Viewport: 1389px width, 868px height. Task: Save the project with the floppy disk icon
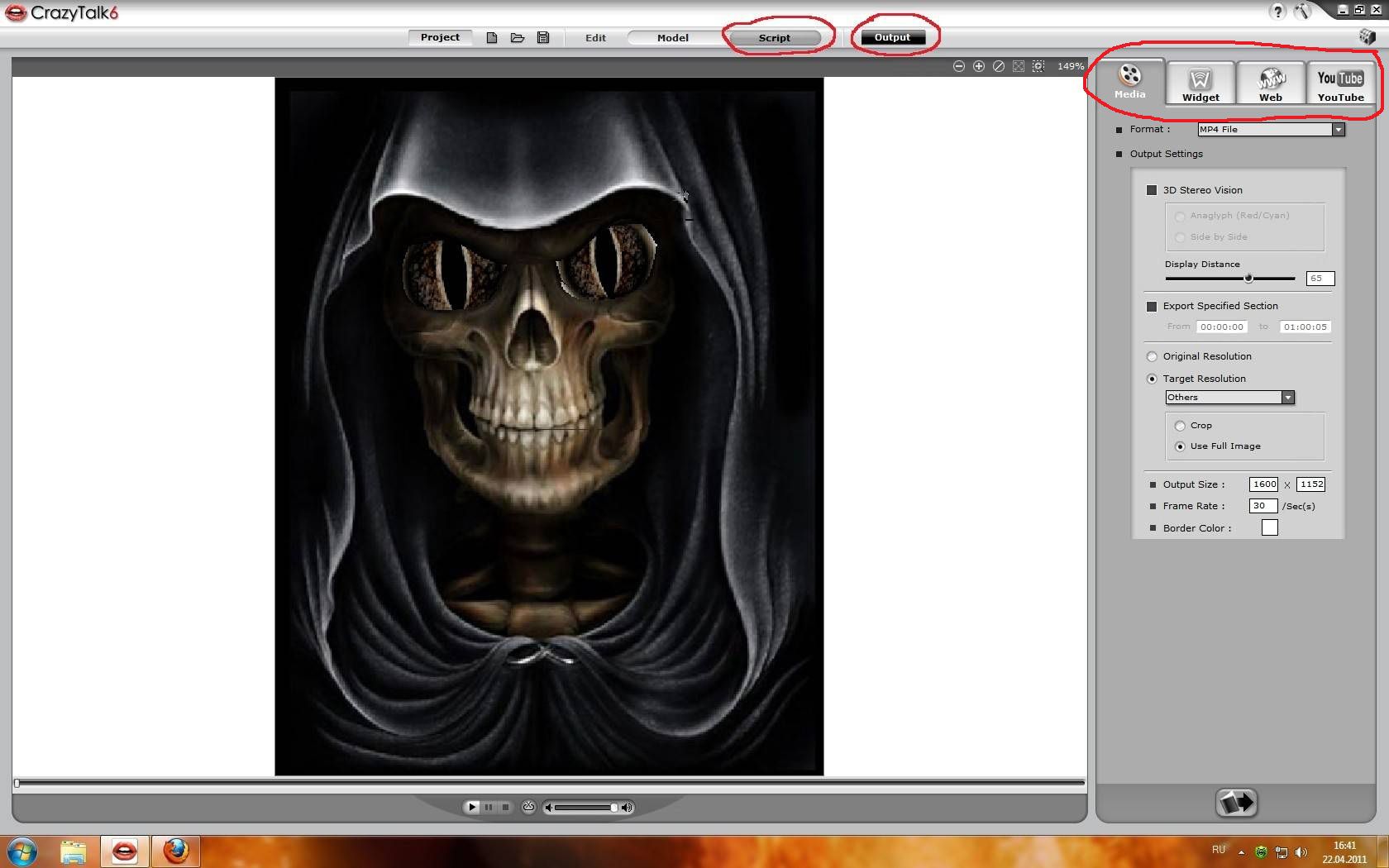pyautogui.click(x=543, y=38)
